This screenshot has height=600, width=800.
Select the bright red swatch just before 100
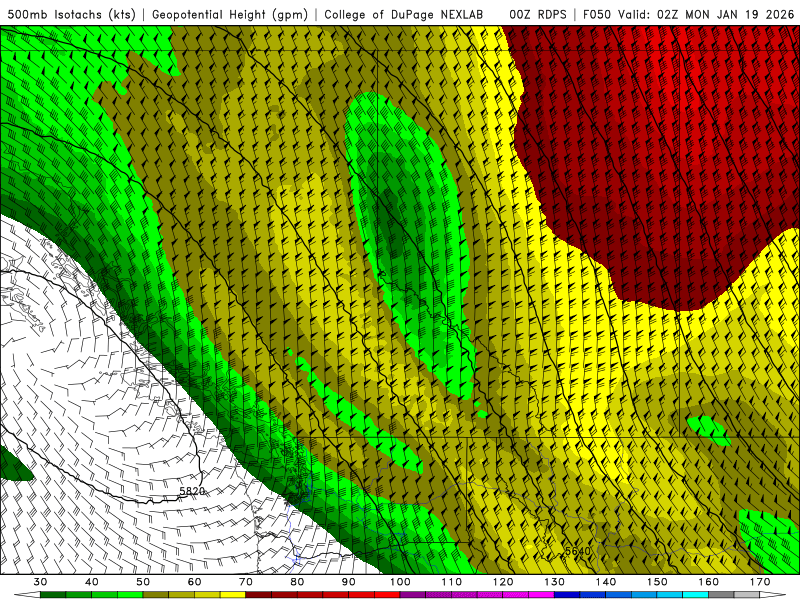click(x=387, y=595)
